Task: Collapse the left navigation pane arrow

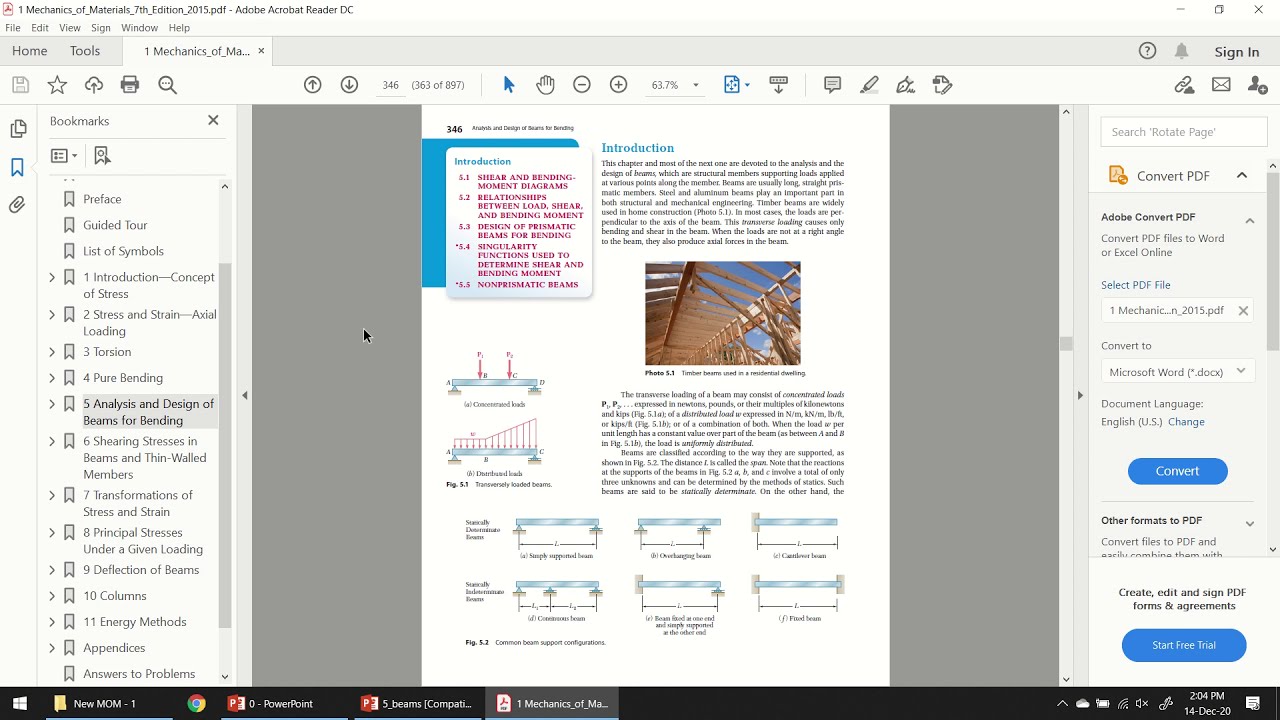Action: 245,395
